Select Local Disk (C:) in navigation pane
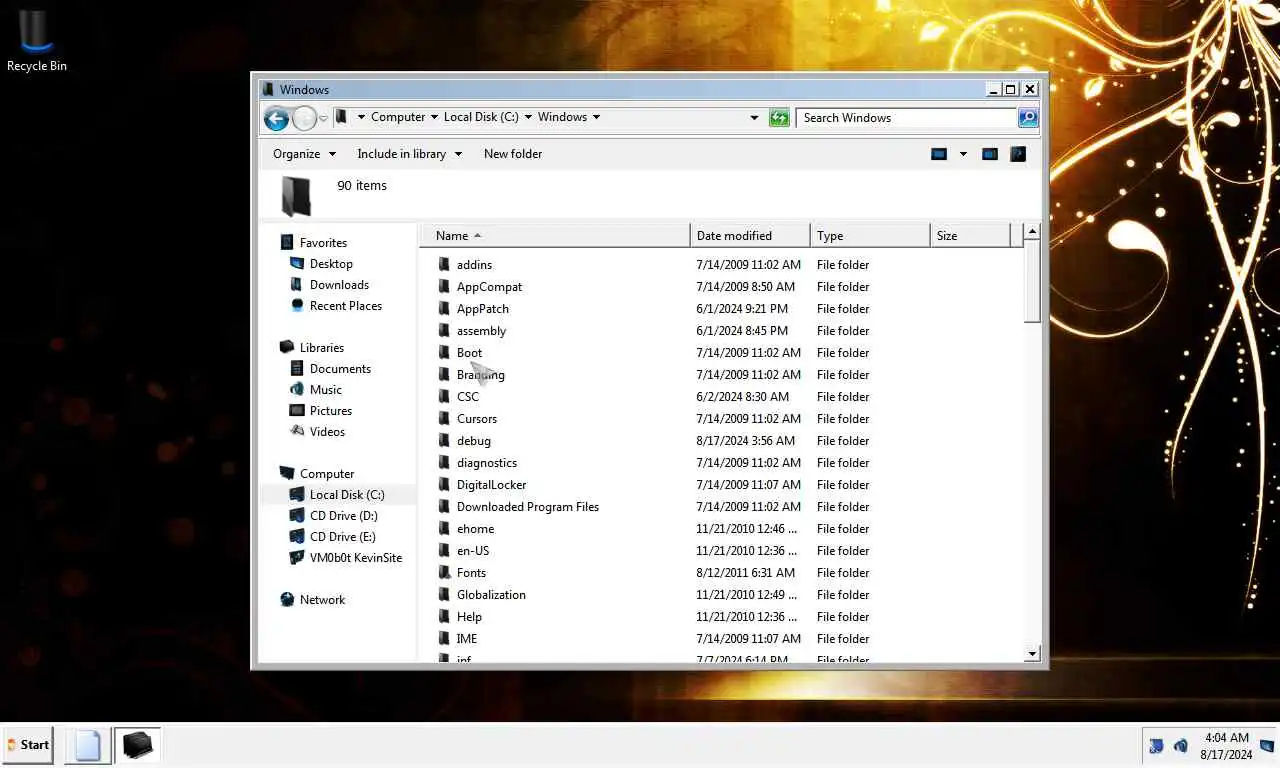Viewport: 1280px width, 768px height. click(x=347, y=495)
